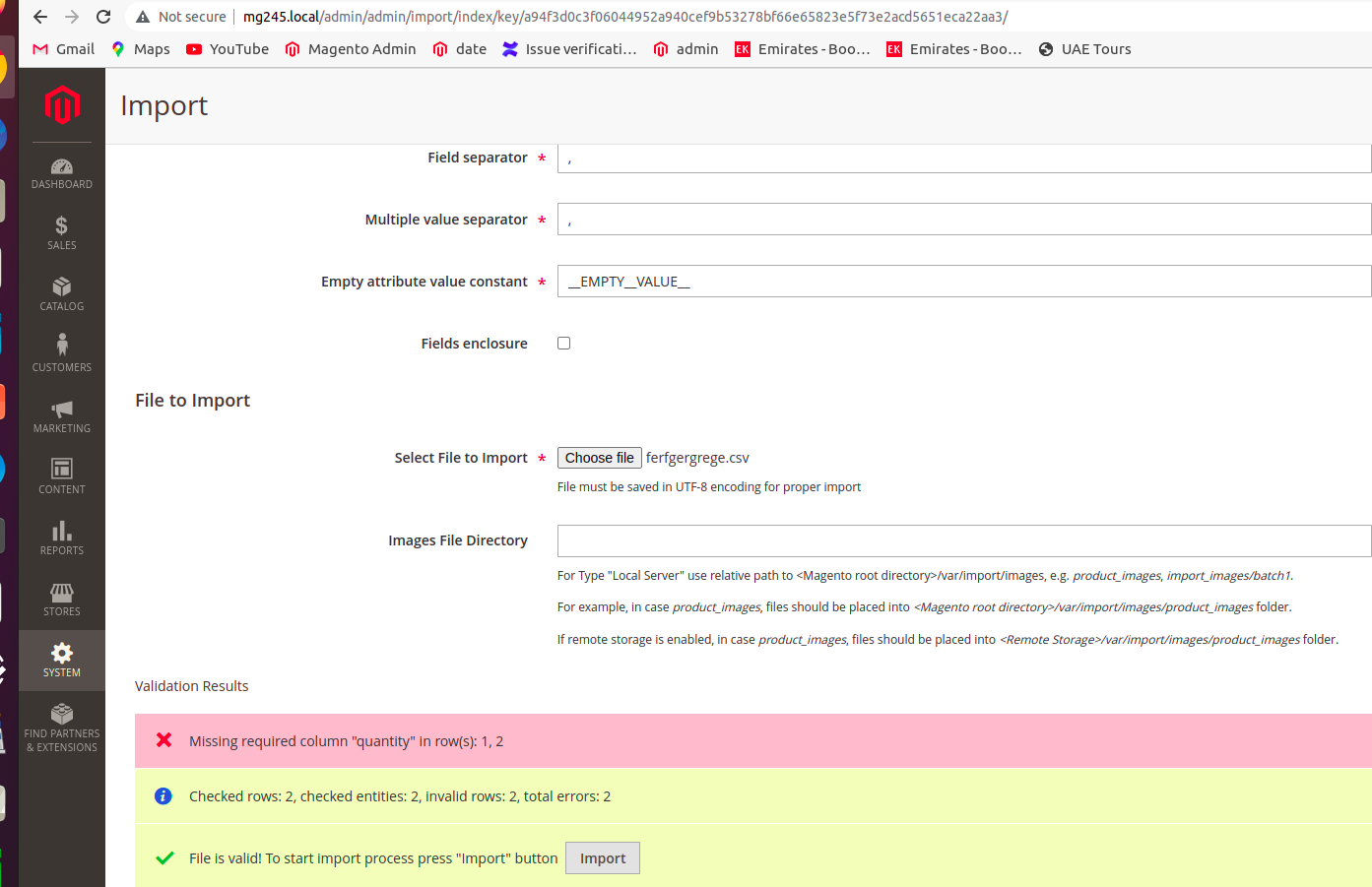Enable the Fields enclosure checkbox
The height and width of the screenshot is (887, 1372).
(563, 343)
